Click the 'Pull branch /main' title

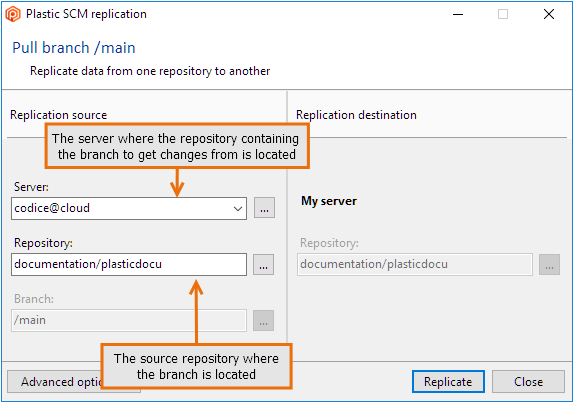point(74,48)
